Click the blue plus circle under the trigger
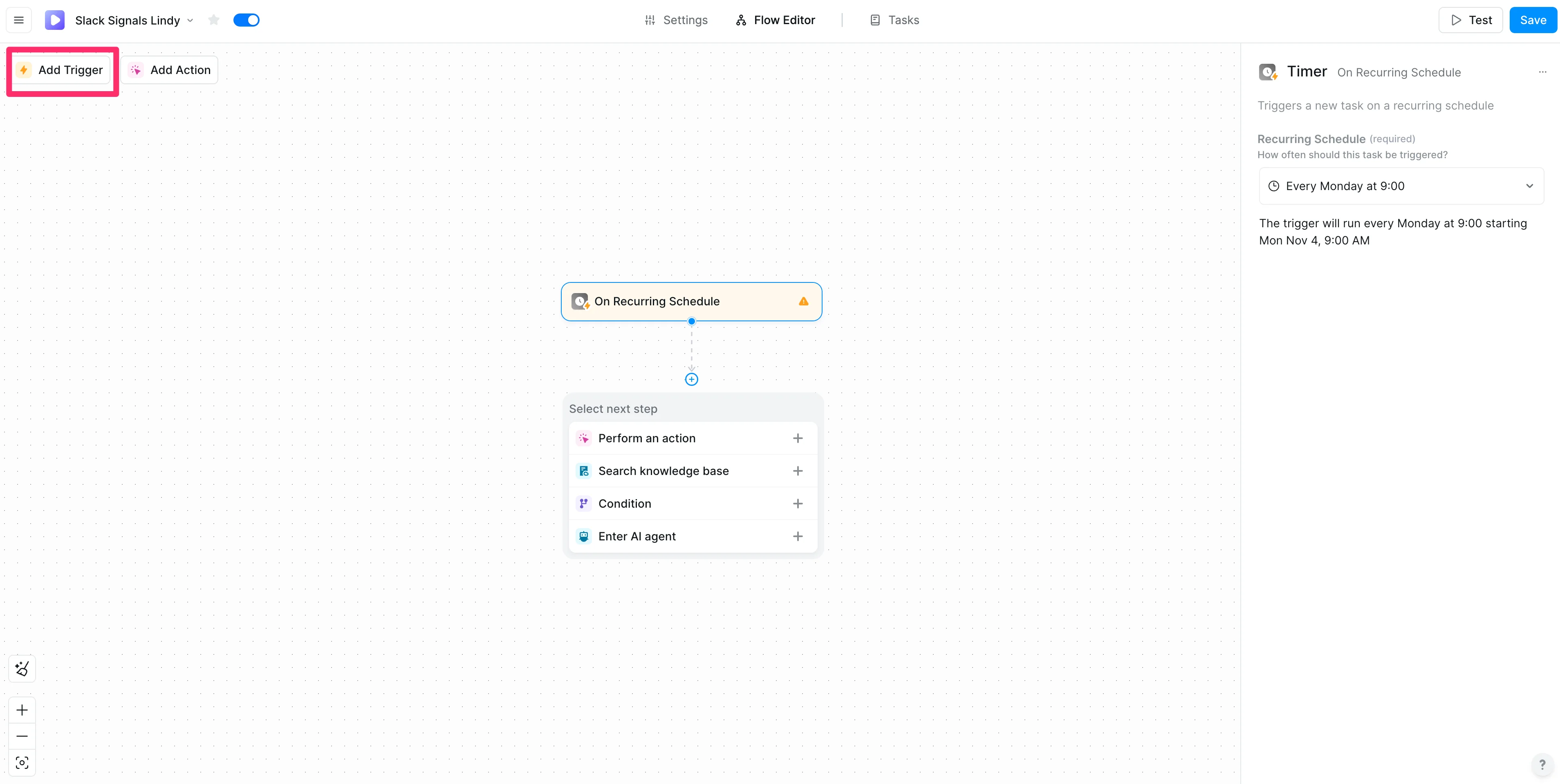 pyautogui.click(x=691, y=380)
